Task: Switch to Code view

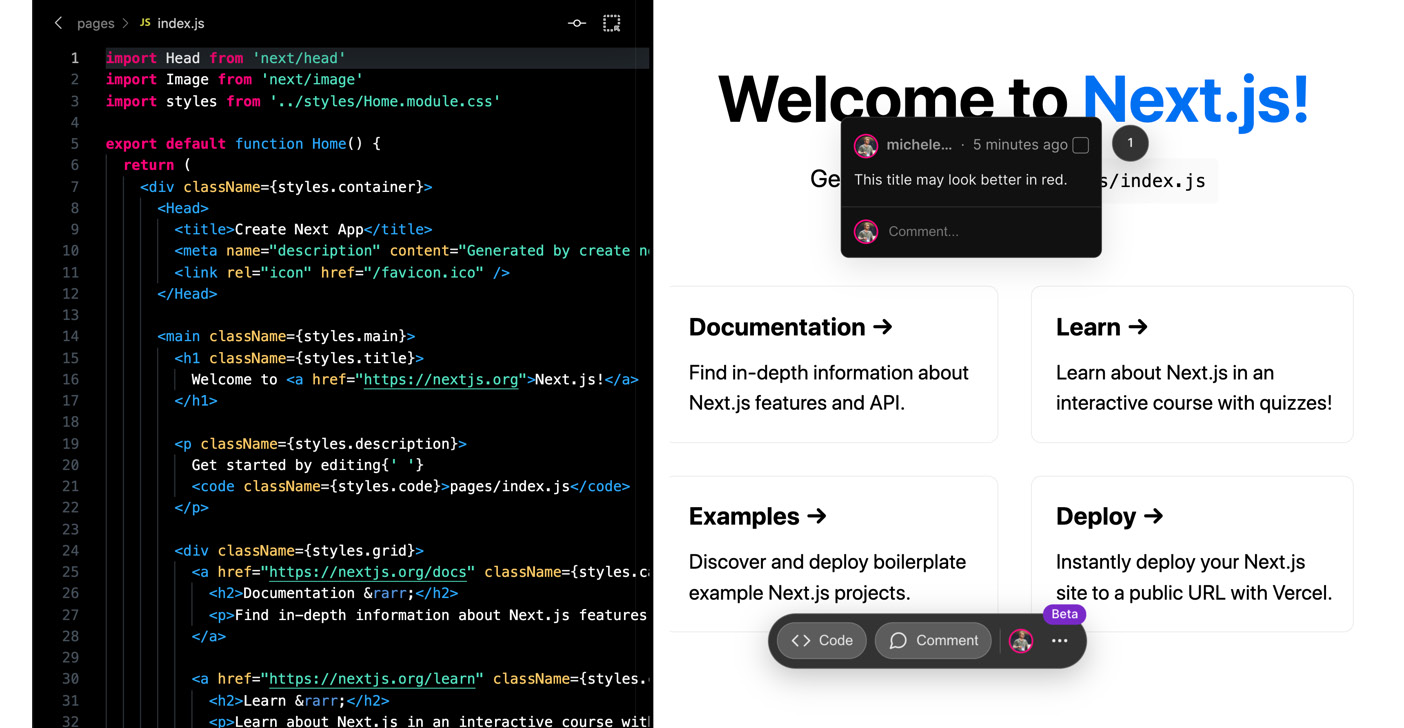Action: 820,640
